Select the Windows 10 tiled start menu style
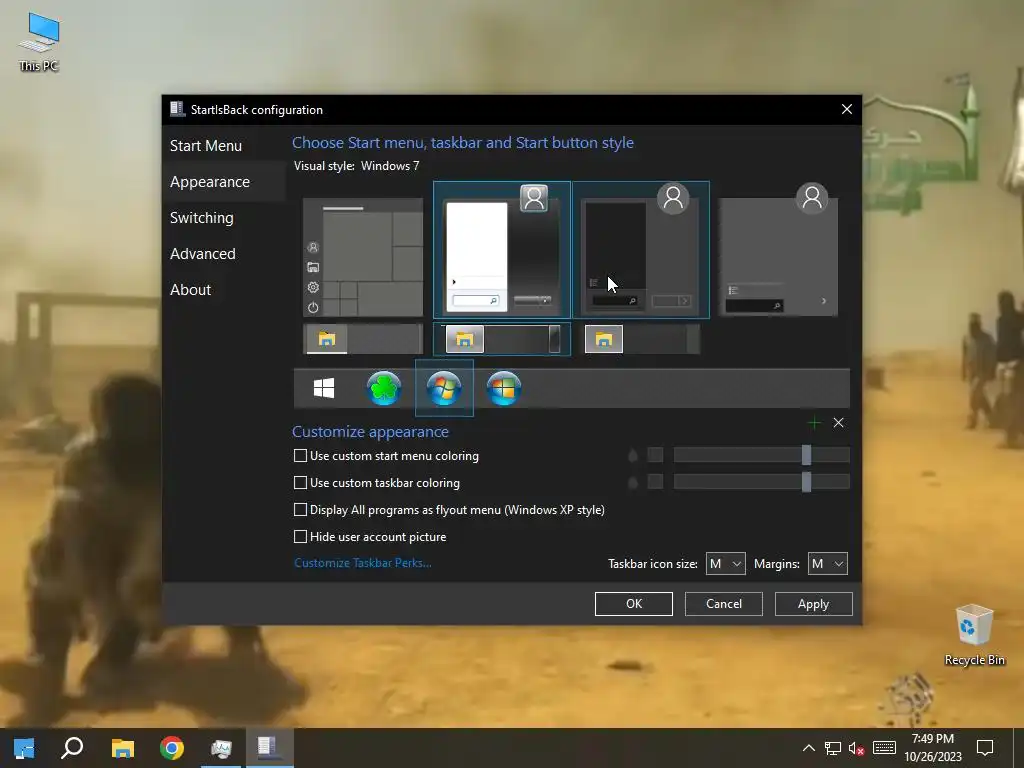This screenshot has height=768, width=1024. coord(363,257)
